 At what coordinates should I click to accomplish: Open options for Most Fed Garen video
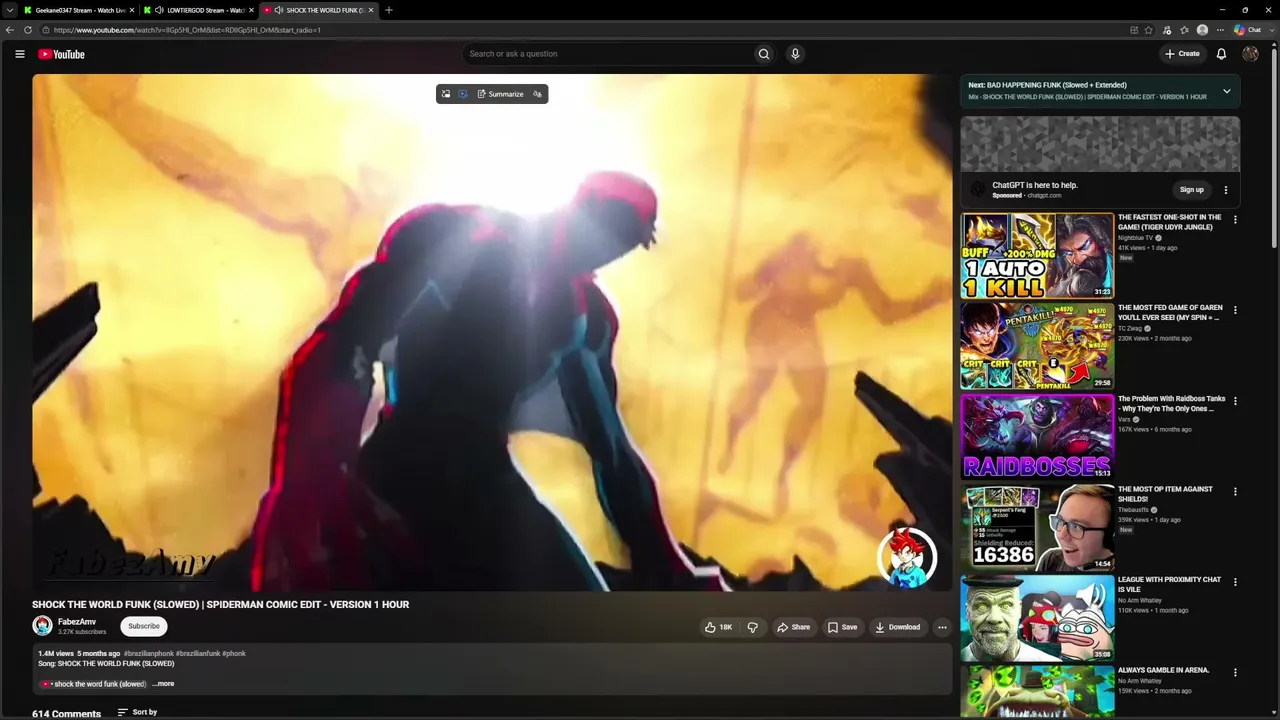pos(1235,310)
